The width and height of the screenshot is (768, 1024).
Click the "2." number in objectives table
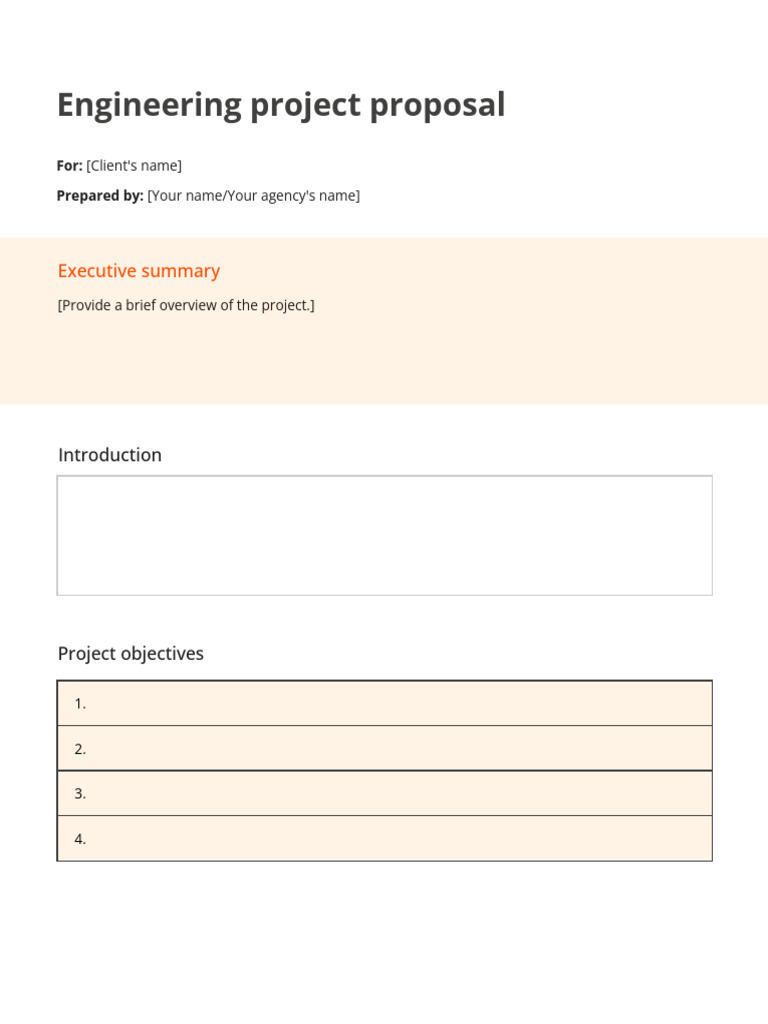[x=80, y=749]
